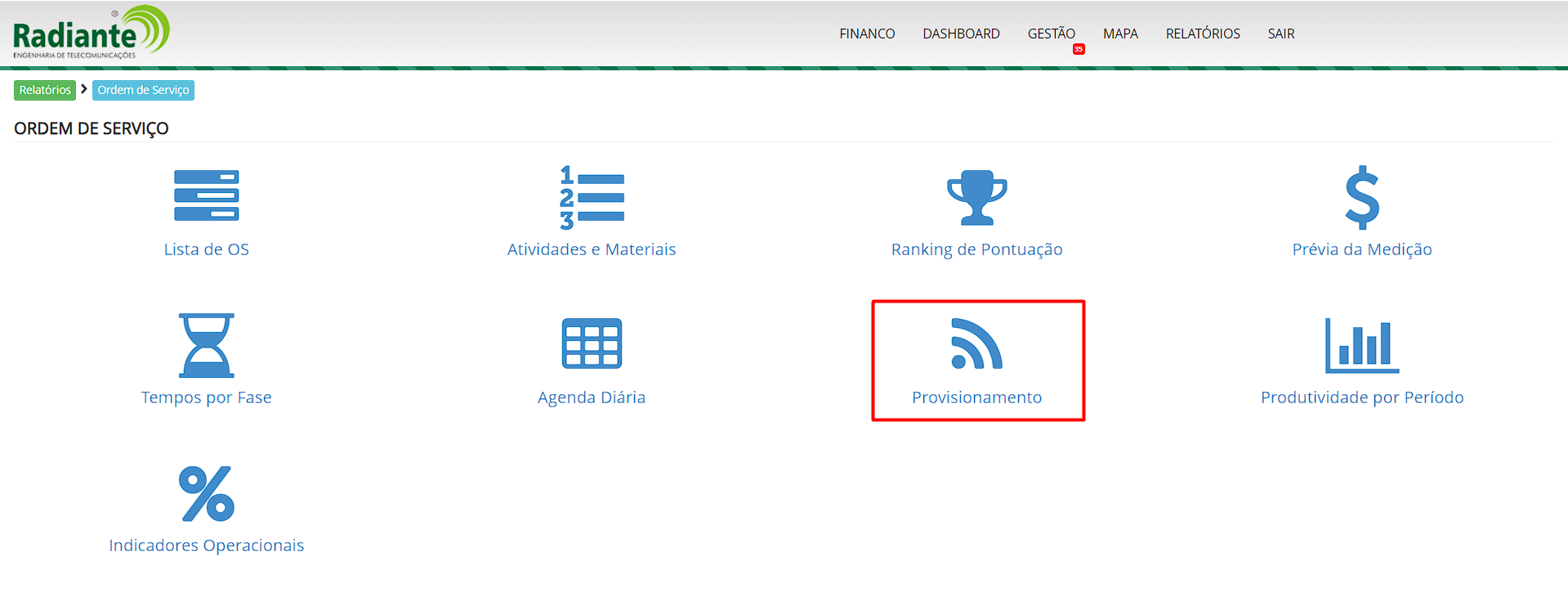Screen dimensions: 1568x610
Task: Click the Agenda Diária table grid icon
Action: tap(592, 343)
